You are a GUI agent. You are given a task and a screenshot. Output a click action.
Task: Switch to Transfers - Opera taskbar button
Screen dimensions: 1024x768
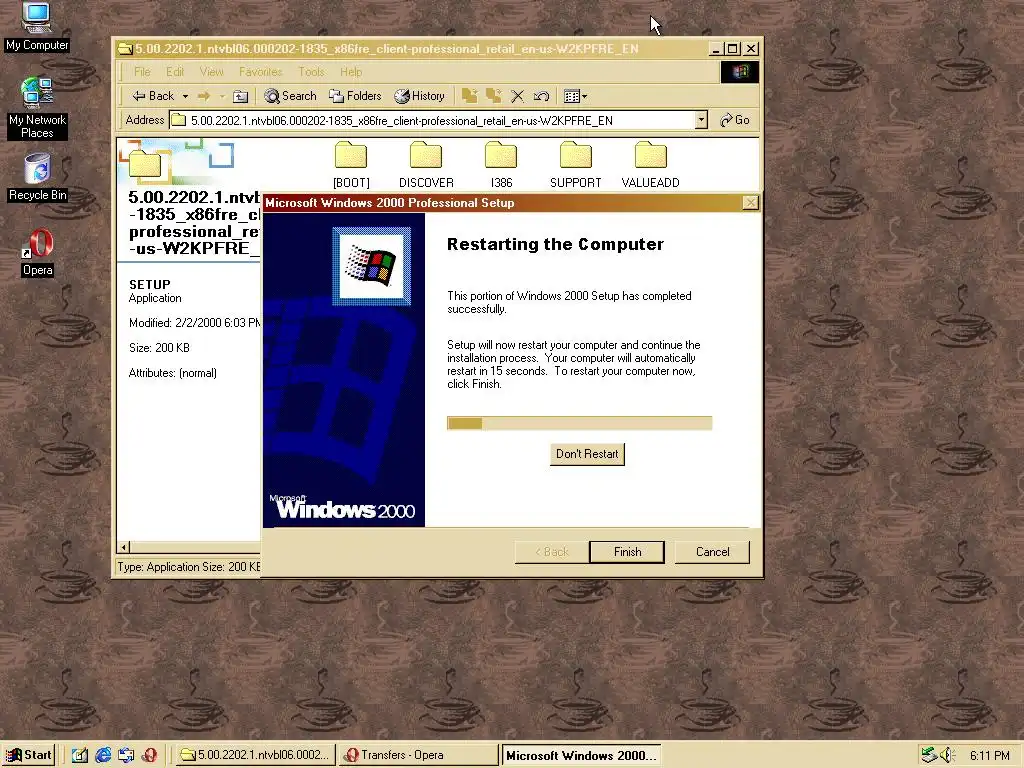pyautogui.click(x=419, y=755)
